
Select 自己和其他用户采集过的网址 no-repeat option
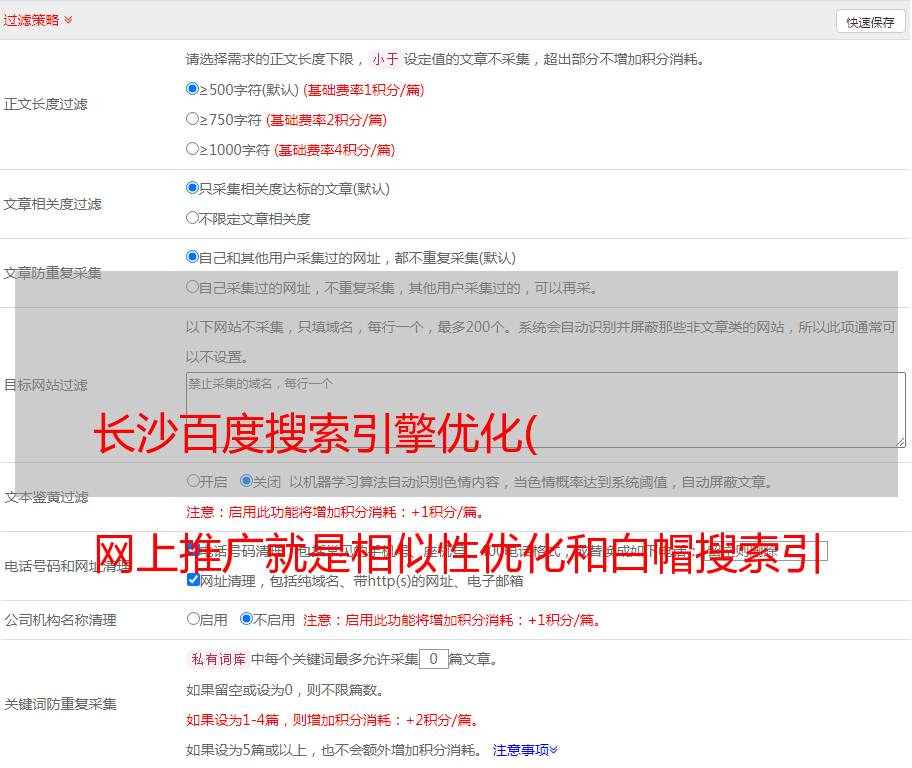[193, 257]
